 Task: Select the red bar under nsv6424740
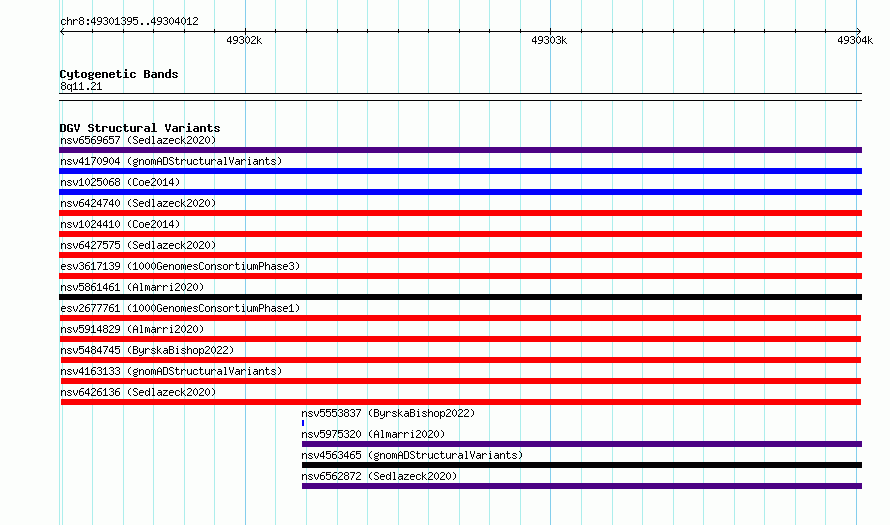click(460, 213)
